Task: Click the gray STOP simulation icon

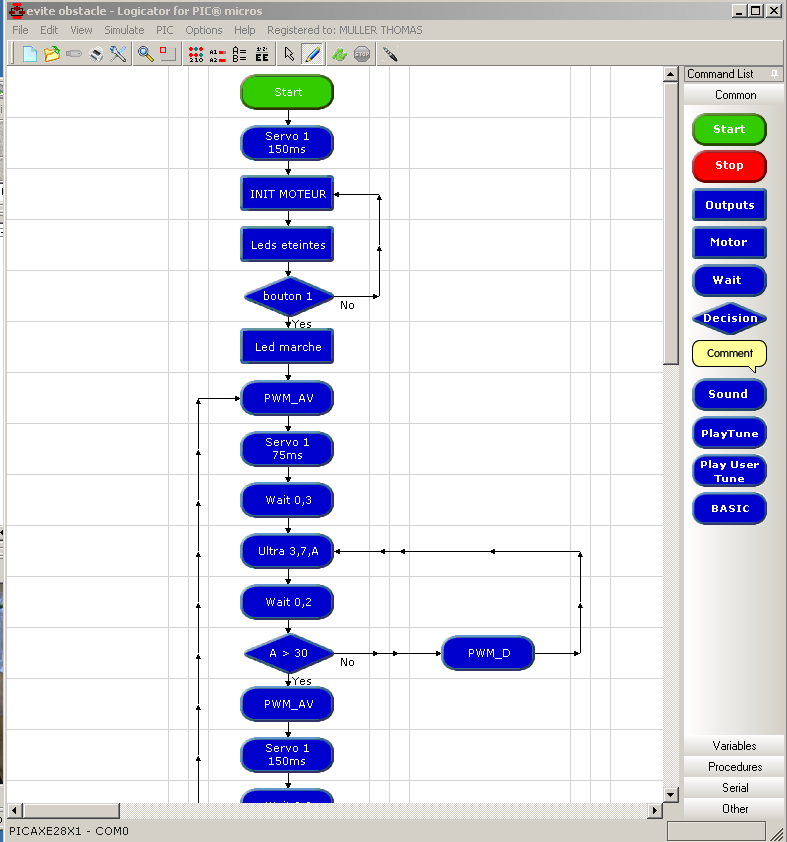Action: click(x=362, y=54)
